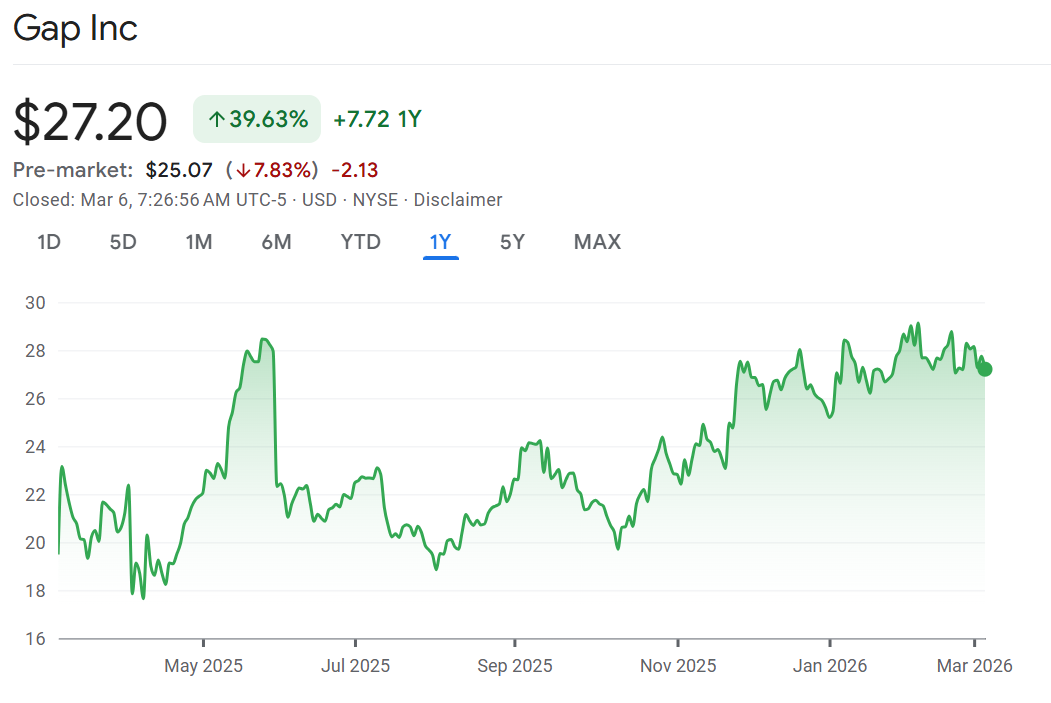Open the Disclaimer link

(457, 200)
